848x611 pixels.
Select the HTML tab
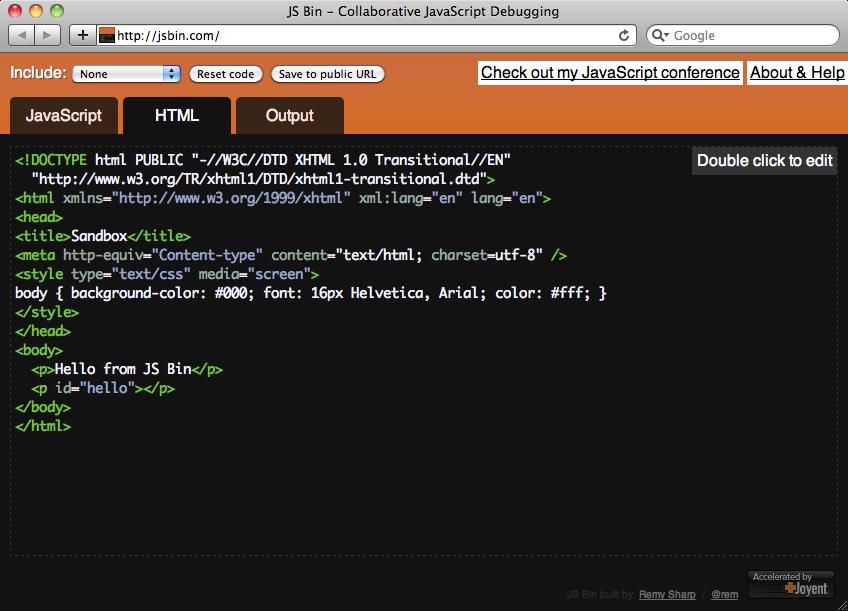click(177, 116)
